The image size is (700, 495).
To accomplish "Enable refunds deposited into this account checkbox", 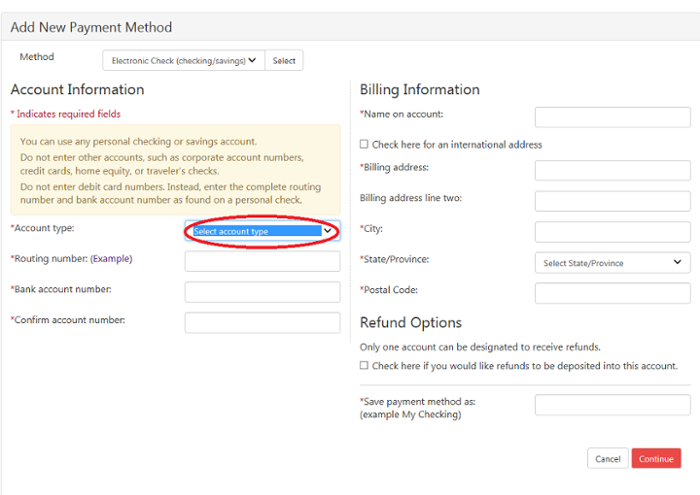I will [364, 365].
